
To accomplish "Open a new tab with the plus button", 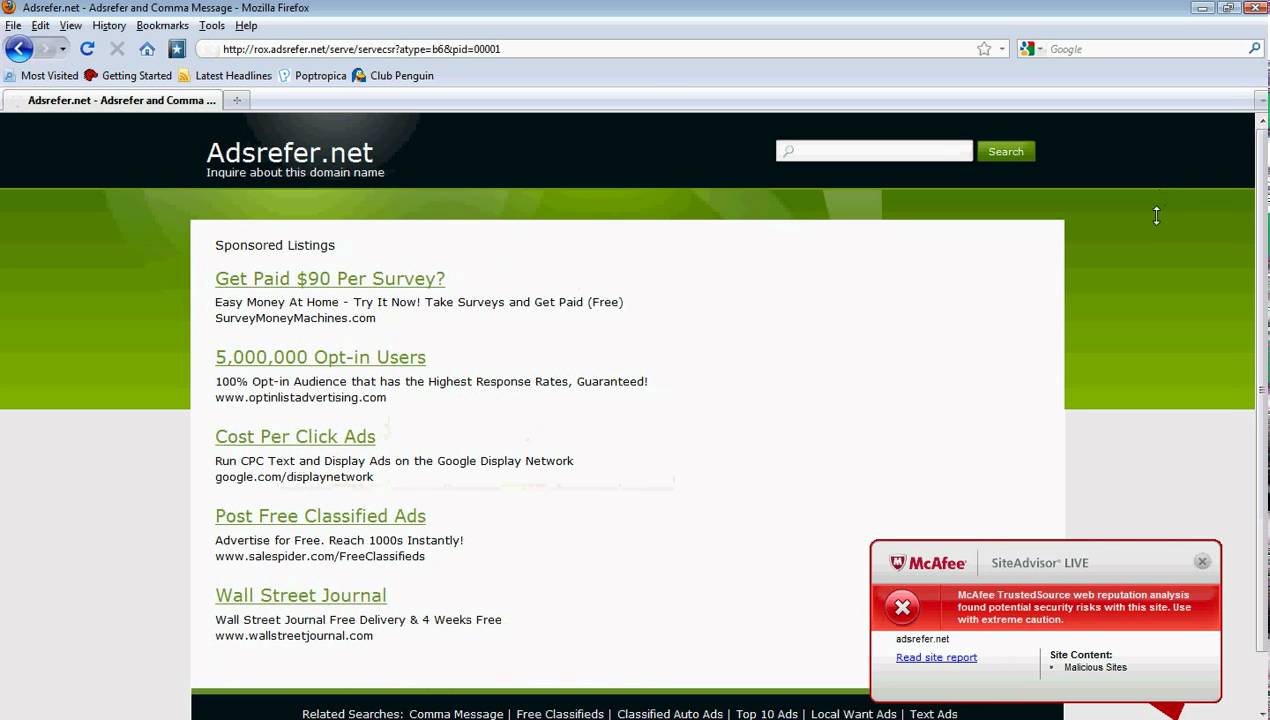I will coord(237,100).
